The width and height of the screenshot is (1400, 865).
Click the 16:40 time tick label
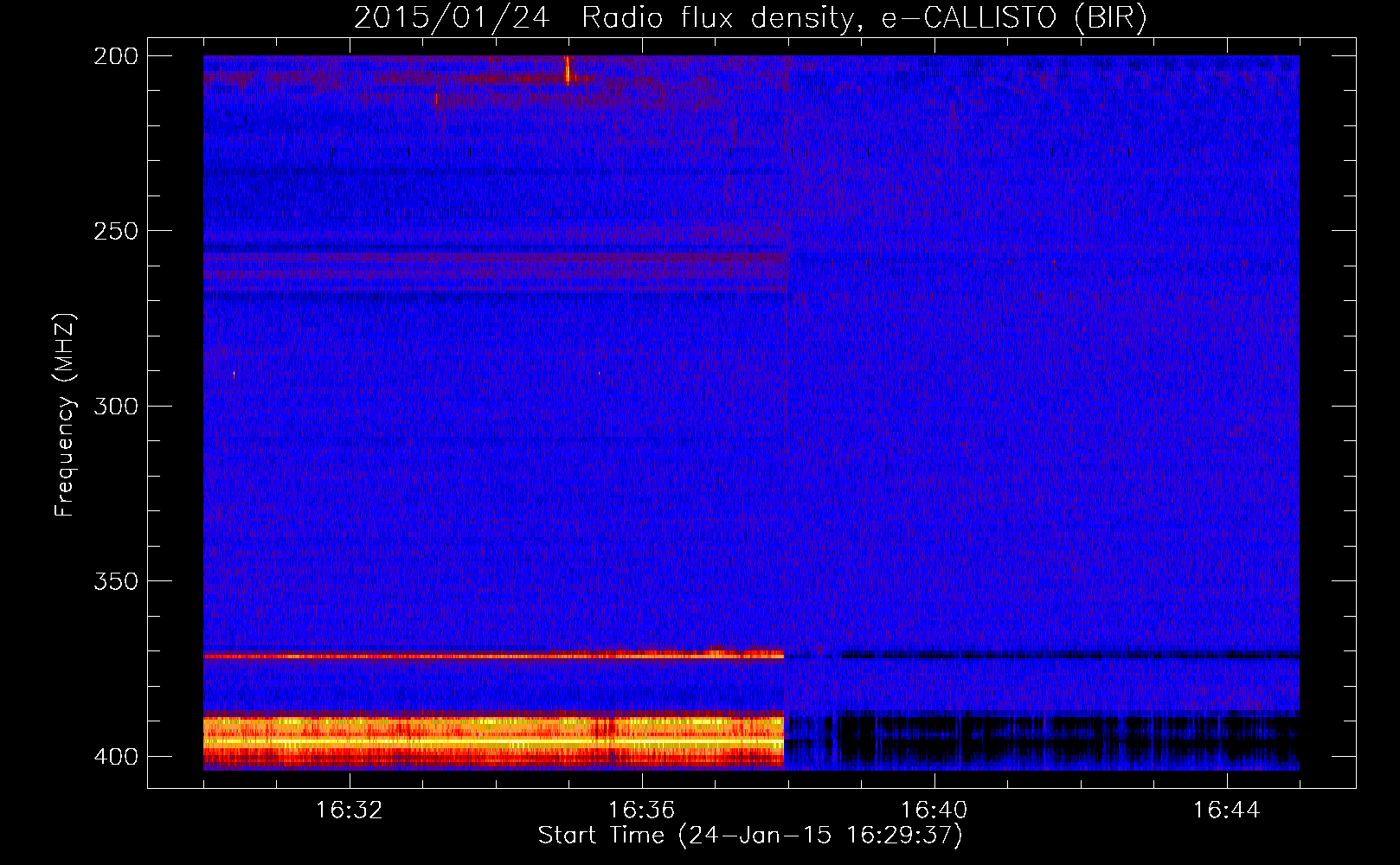tap(934, 811)
